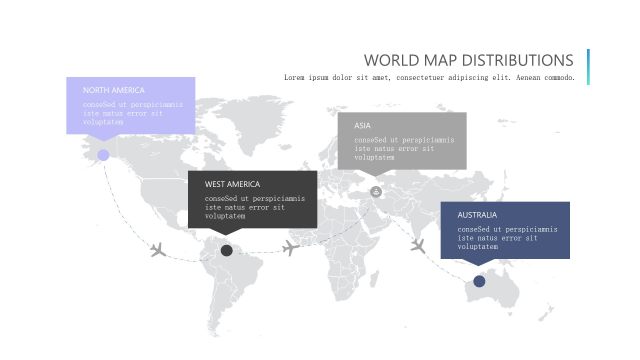Click the airplane icon near India
Viewport: 640px width, 360px height.
click(418, 246)
